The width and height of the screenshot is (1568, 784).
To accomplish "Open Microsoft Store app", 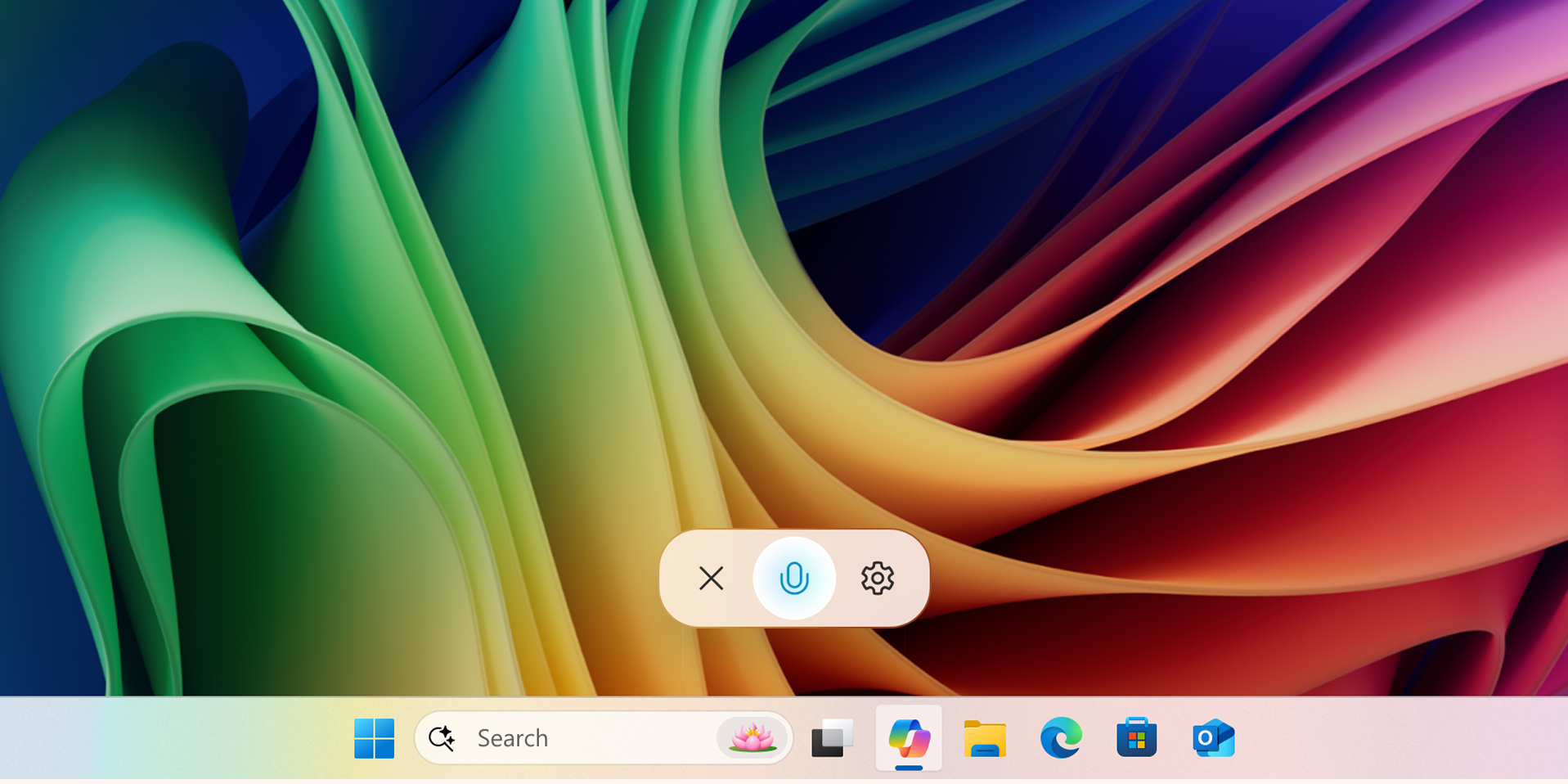I will click(1137, 737).
